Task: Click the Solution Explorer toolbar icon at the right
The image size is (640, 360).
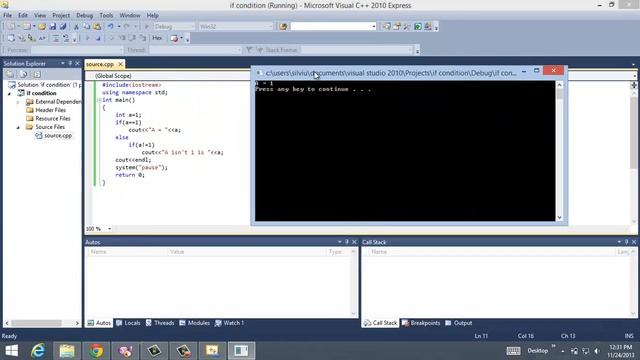Action: [387, 27]
